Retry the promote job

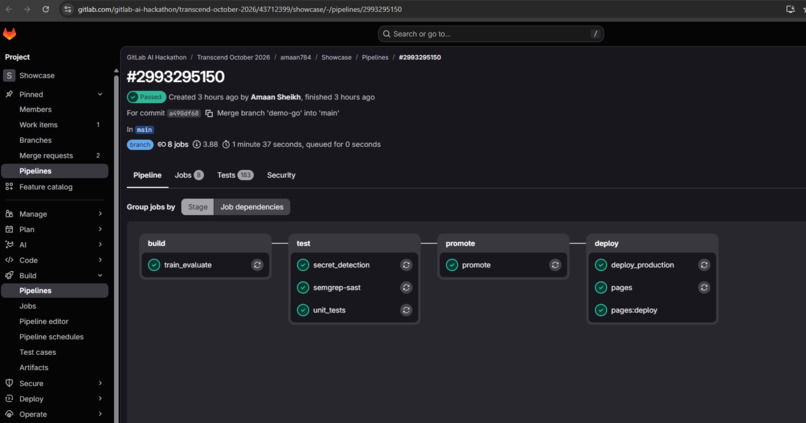[555, 265]
